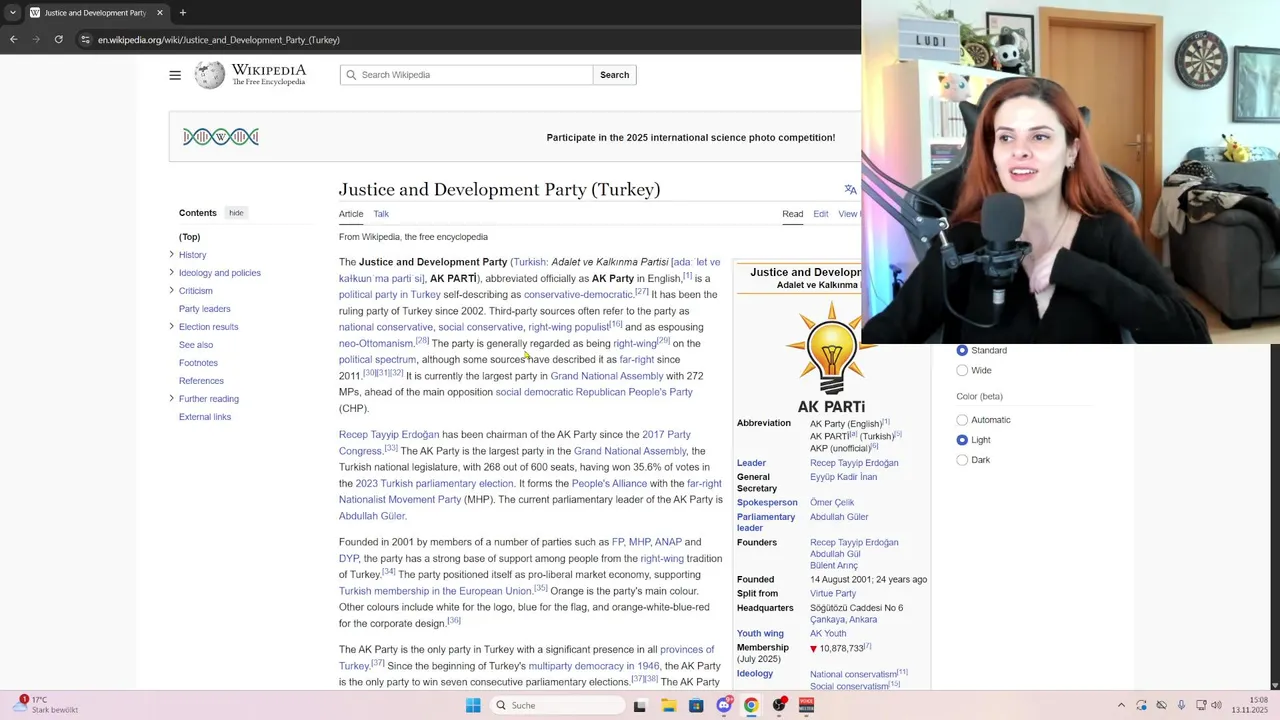
Task: Expand the Criticism section in Contents
Action: (171, 290)
